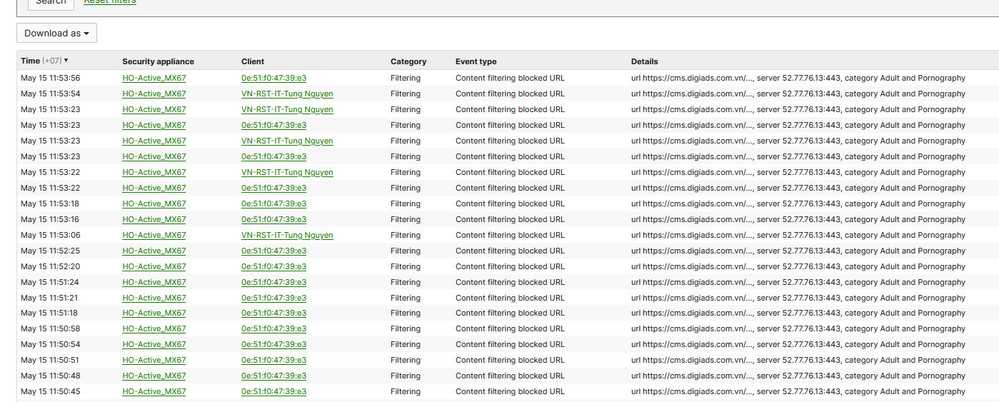Open HO-Active_MX67 in the 11:53:18 row
The image size is (999, 402).
tap(153, 203)
